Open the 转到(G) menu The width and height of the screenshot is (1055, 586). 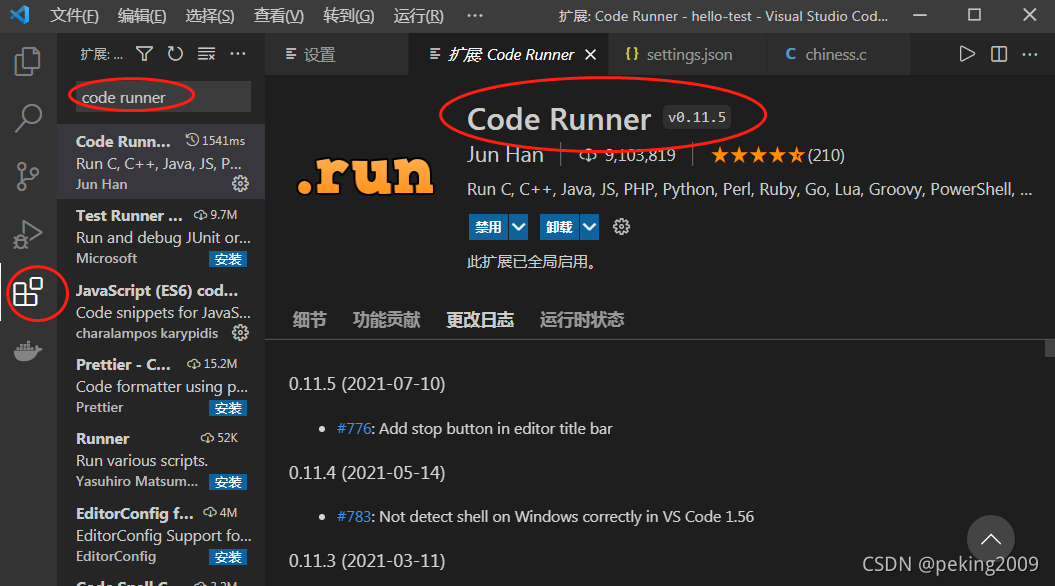pyautogui.click(x=349, y=15)
